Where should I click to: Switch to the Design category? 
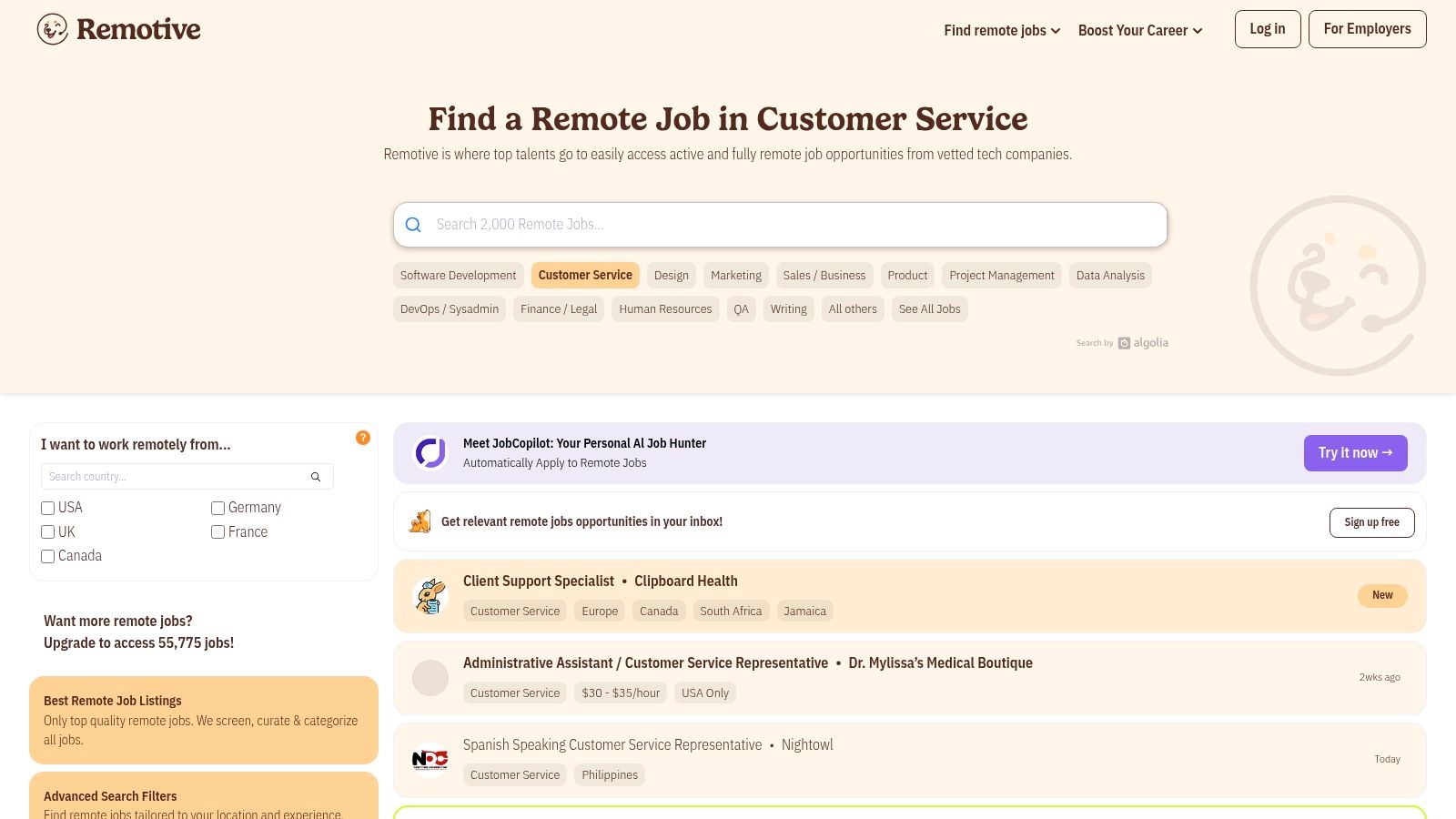[x=671, y=276]
